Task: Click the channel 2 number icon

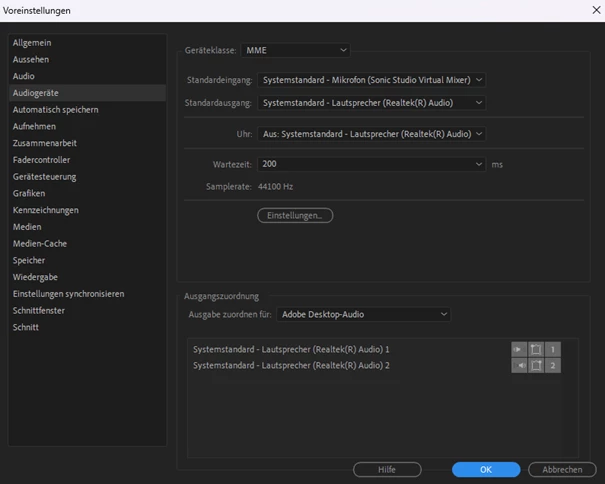Action: coord(553,366)
